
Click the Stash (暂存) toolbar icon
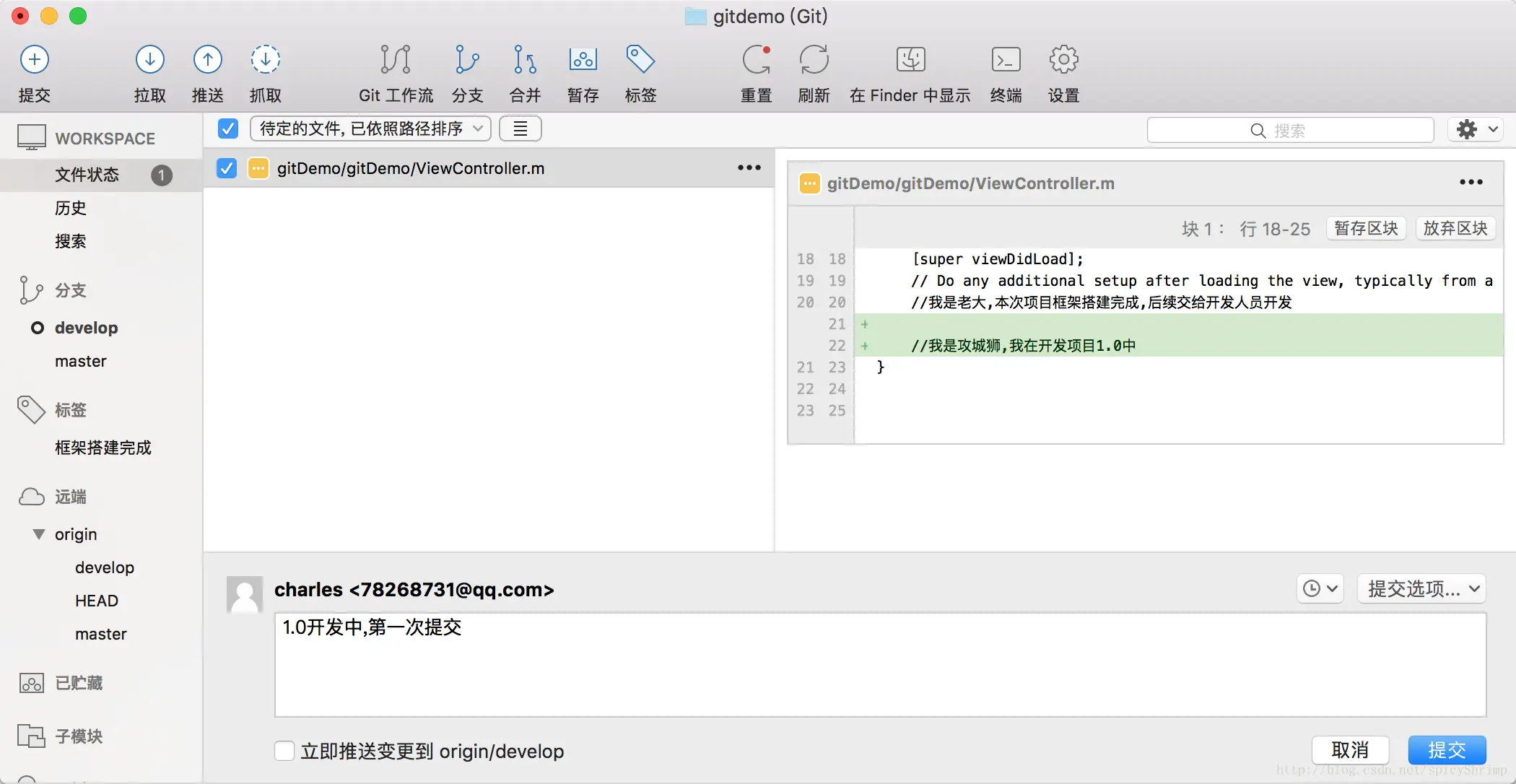coord(583,60)
